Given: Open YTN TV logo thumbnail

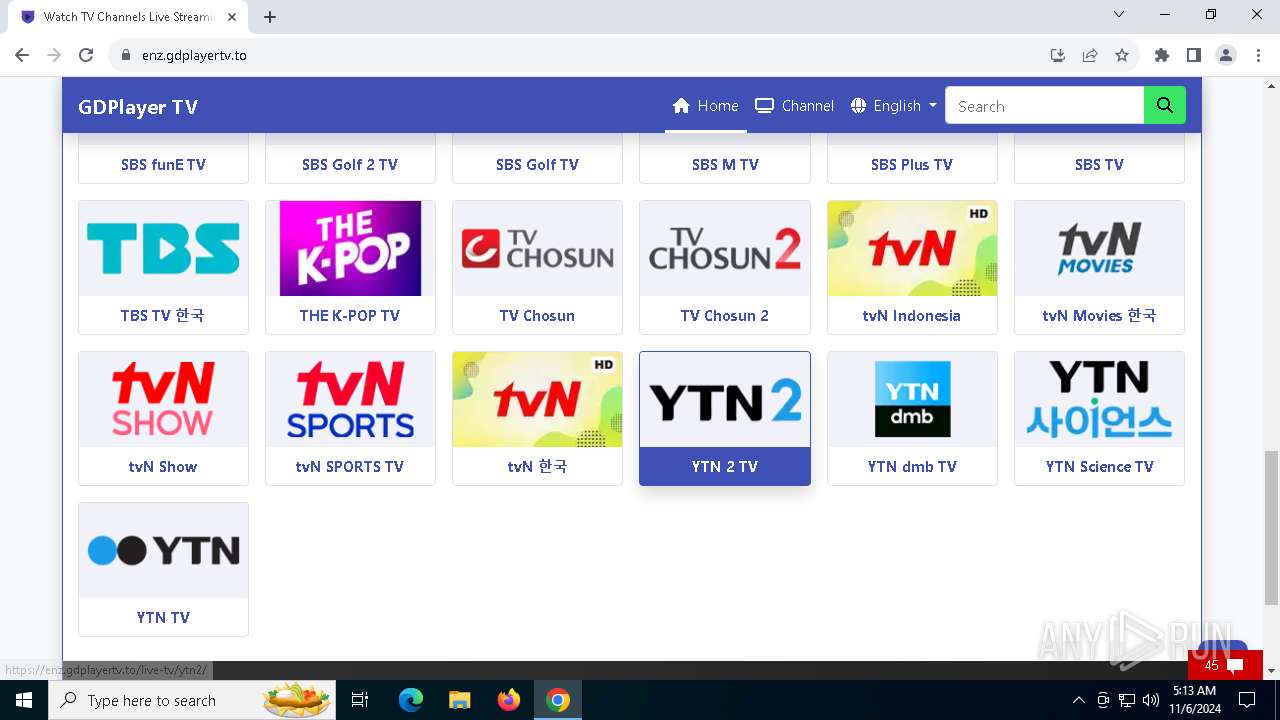Looking at the screenshot, I should click(x=163, y=550).
